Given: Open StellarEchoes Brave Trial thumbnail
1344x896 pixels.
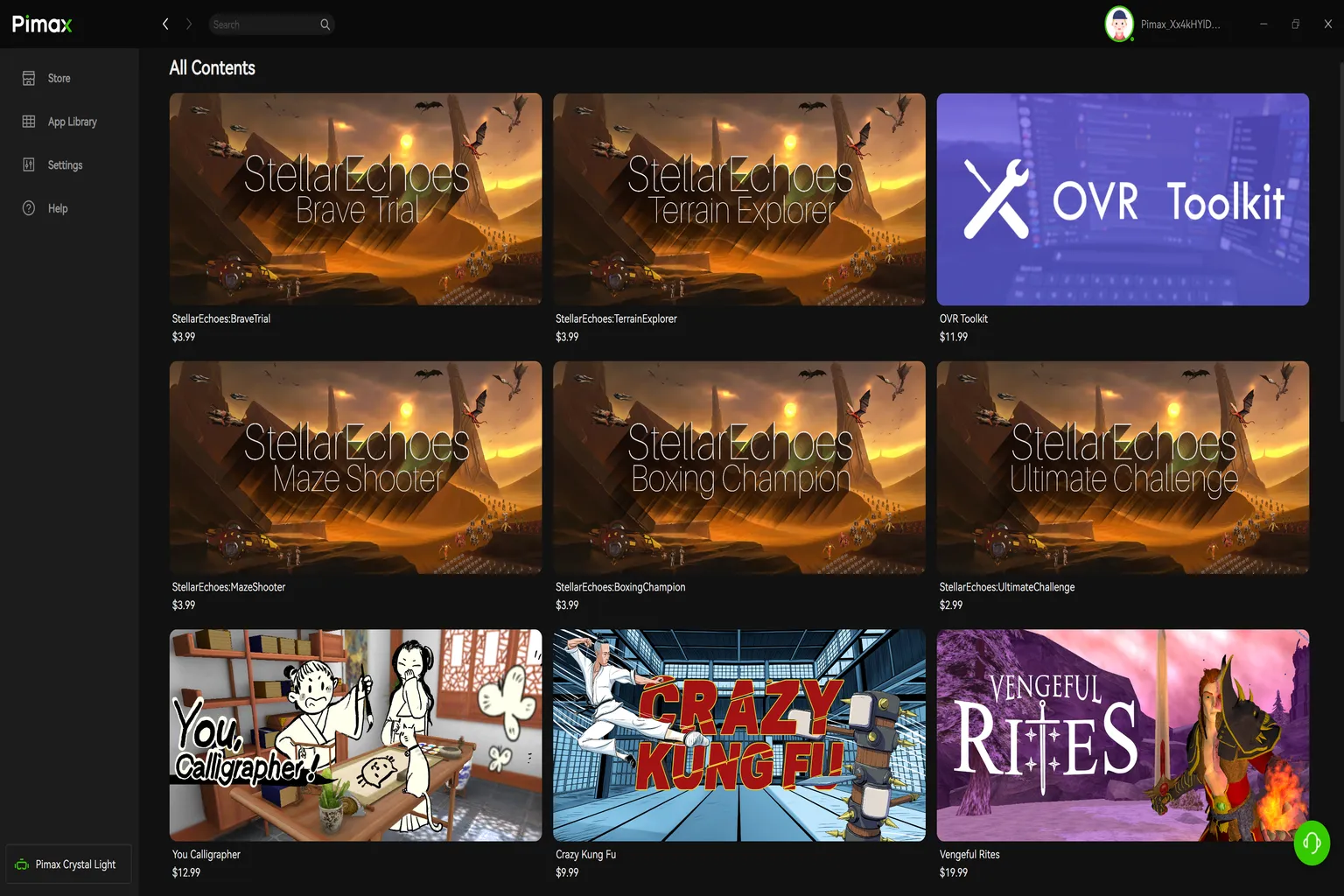Looking at the screenshot, I should 355,199.
